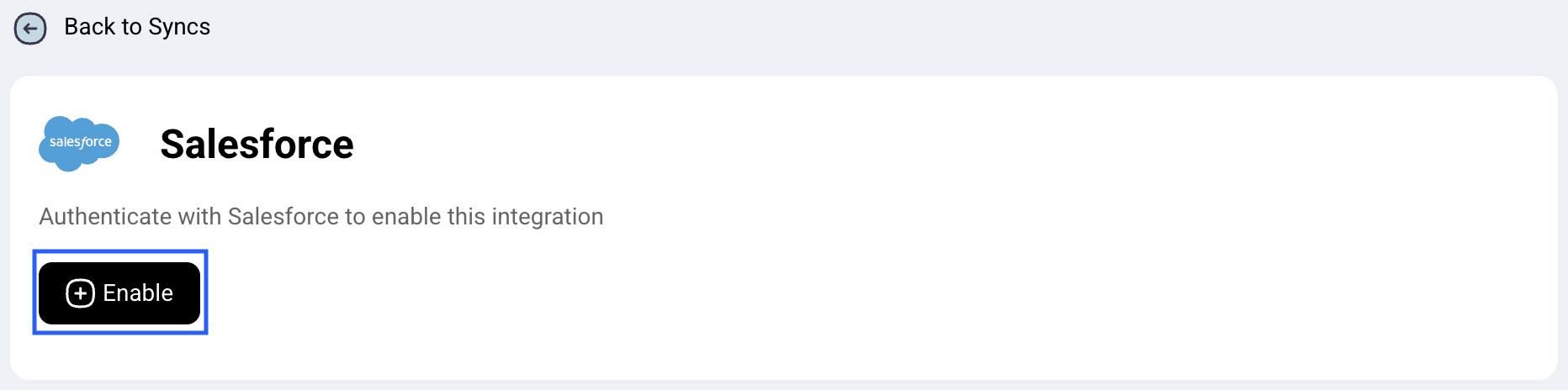Click the word "Syncs" in the back link

pos(179,27)
